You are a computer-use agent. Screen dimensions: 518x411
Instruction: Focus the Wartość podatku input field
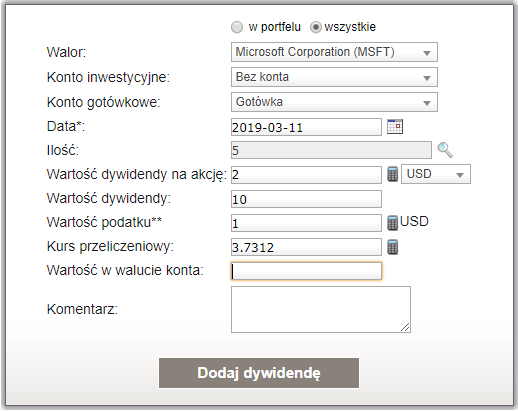pyautogui.click(x=306, y=223)
